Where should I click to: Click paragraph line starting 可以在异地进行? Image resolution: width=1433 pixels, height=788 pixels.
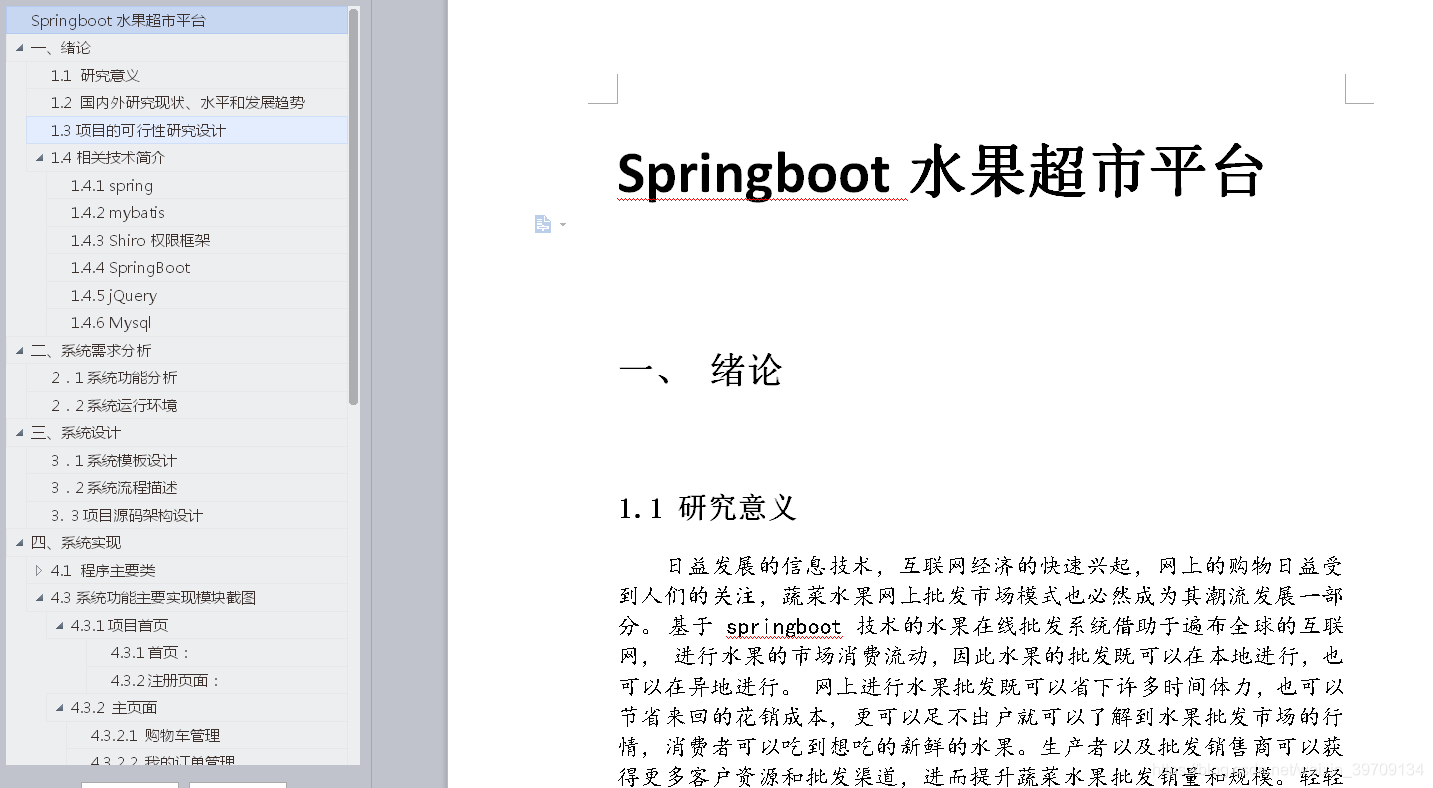click(981, 687)
